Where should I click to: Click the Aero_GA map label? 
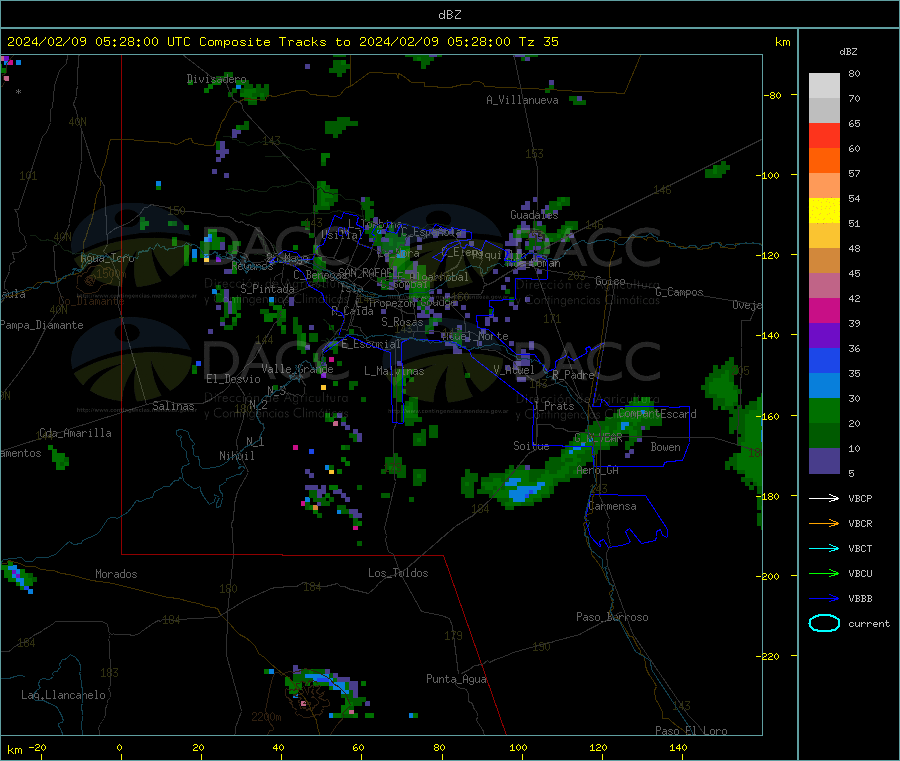(598, 471)
